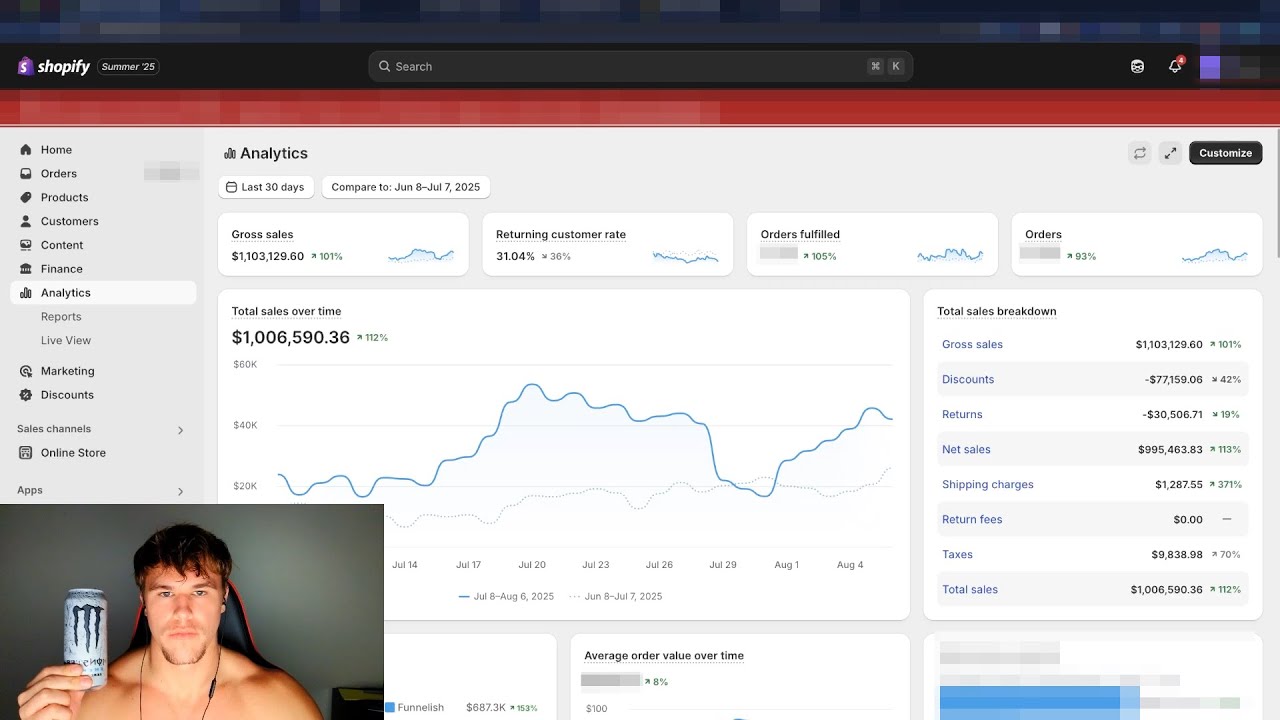Click the fullscreen expand icon
The width and height of the screenshot is (1280, 720).
[1170, 153]
